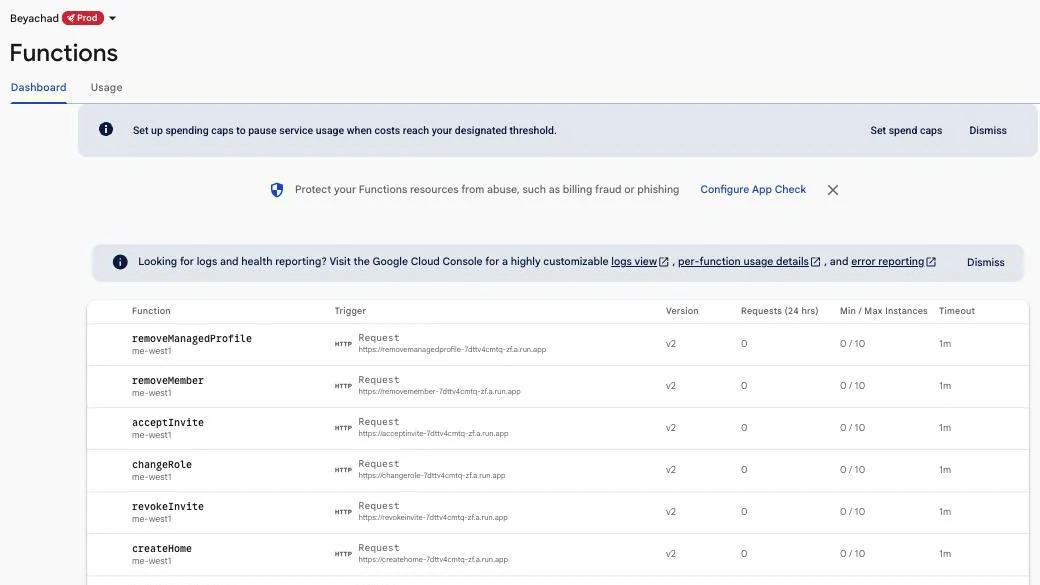Click HTTP trigger badge for acceptInvite
The height and width of the screenshot is (585, 1040).
click(x=343, y=428)
